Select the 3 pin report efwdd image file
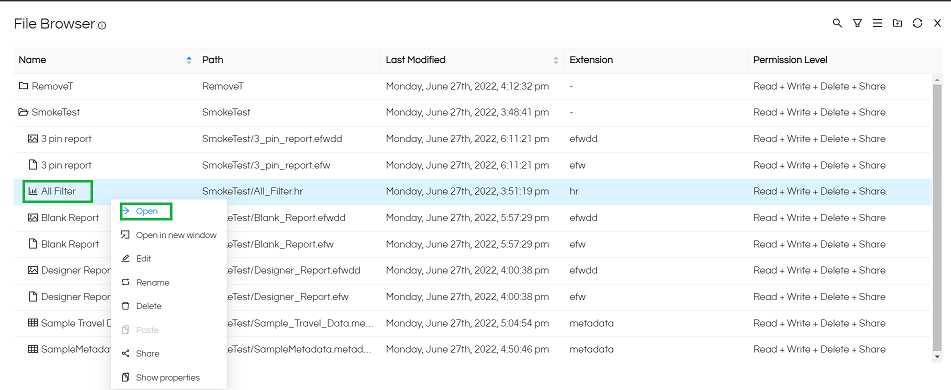 tap(60, 139)
